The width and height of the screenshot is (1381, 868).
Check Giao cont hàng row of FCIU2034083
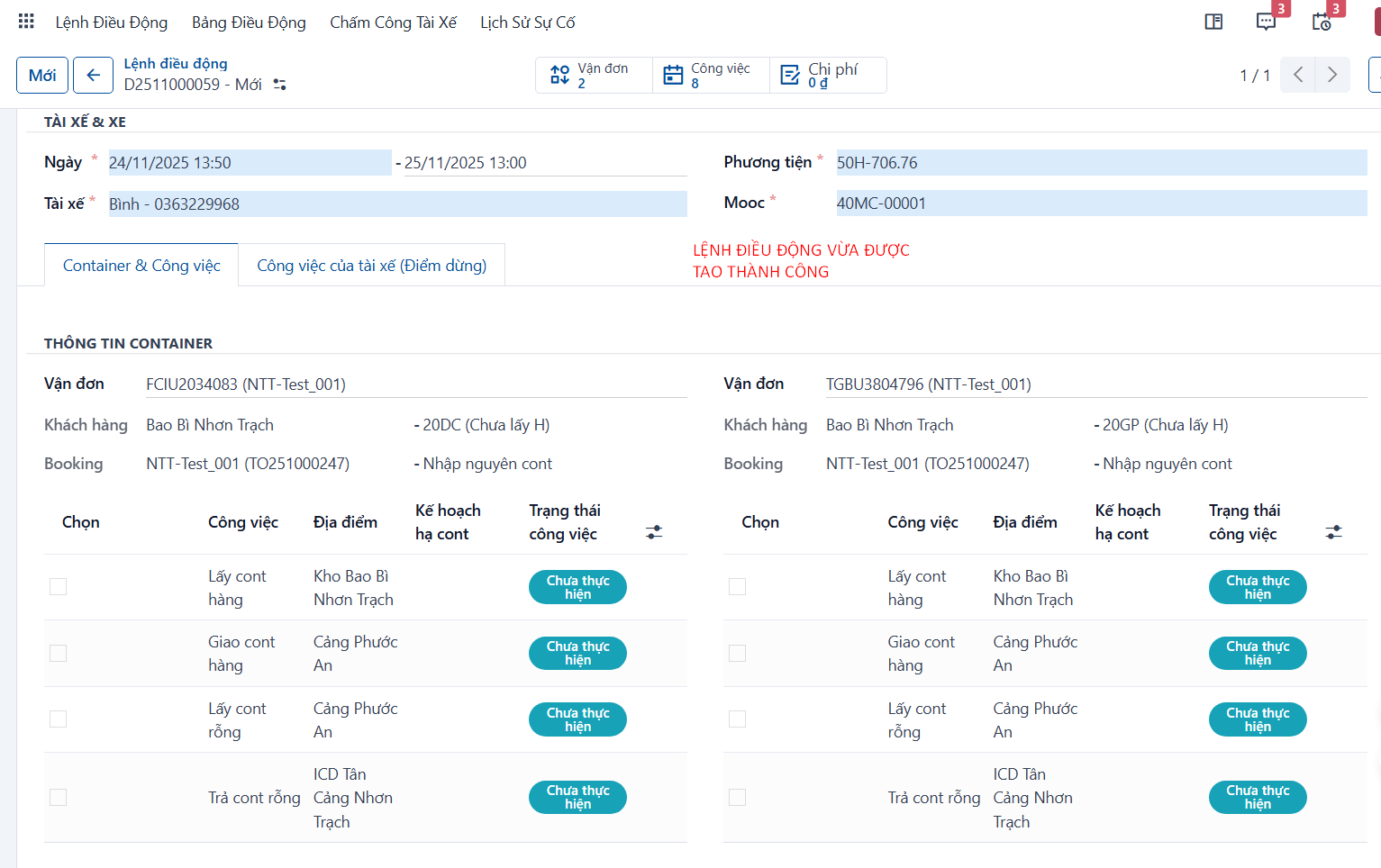(x=59, y=653)
